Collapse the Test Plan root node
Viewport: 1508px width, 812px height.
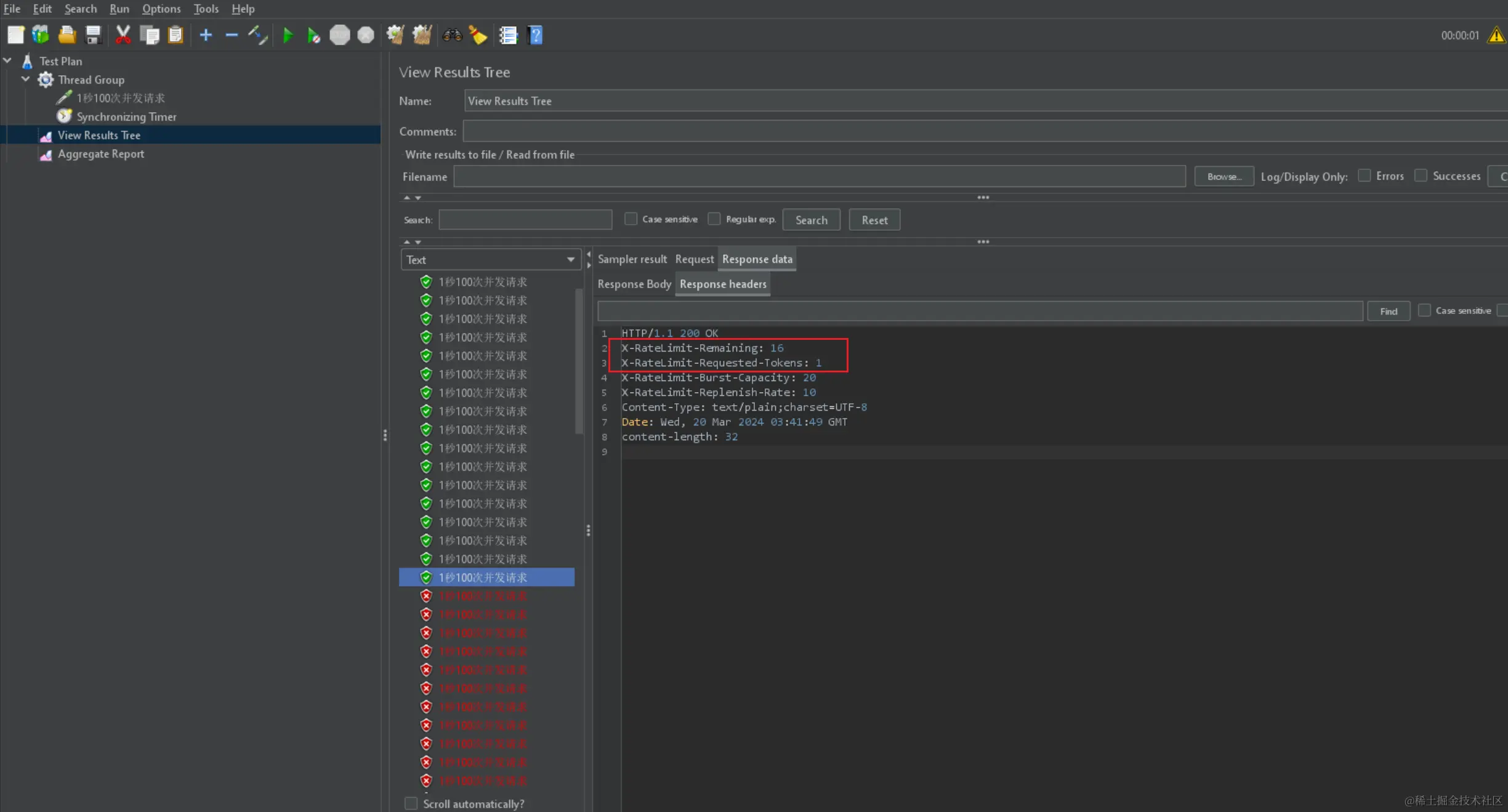click(8, 61)
